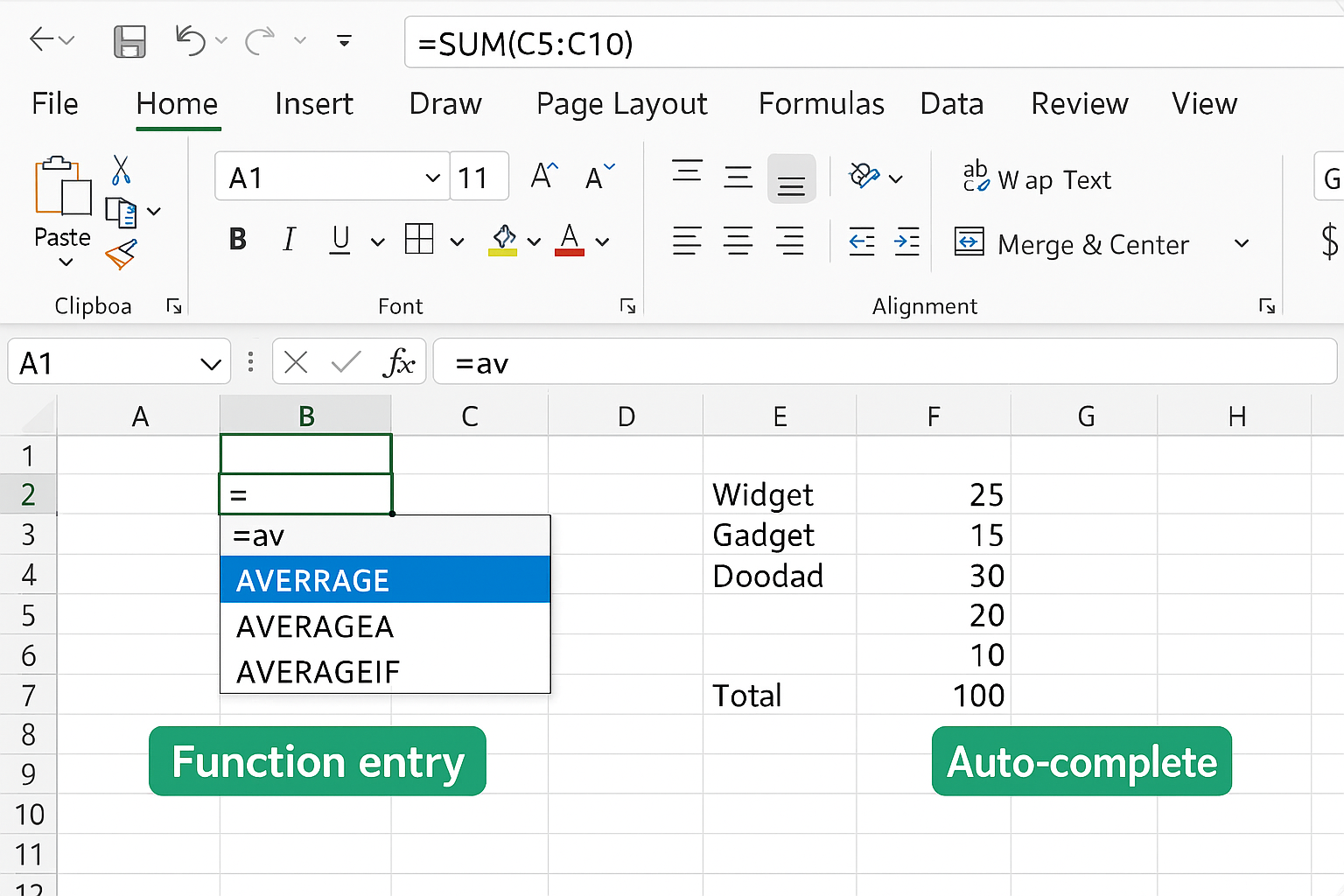Click the Orientation text rotation icon

[864, 176]
